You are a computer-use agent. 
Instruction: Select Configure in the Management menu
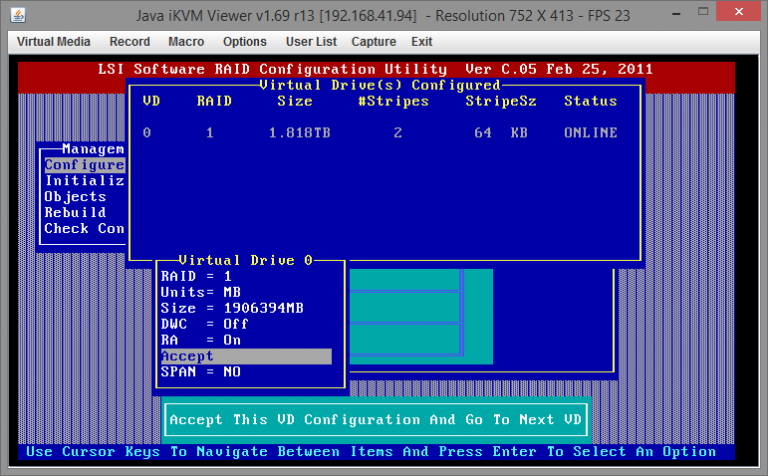pos(84,165)
